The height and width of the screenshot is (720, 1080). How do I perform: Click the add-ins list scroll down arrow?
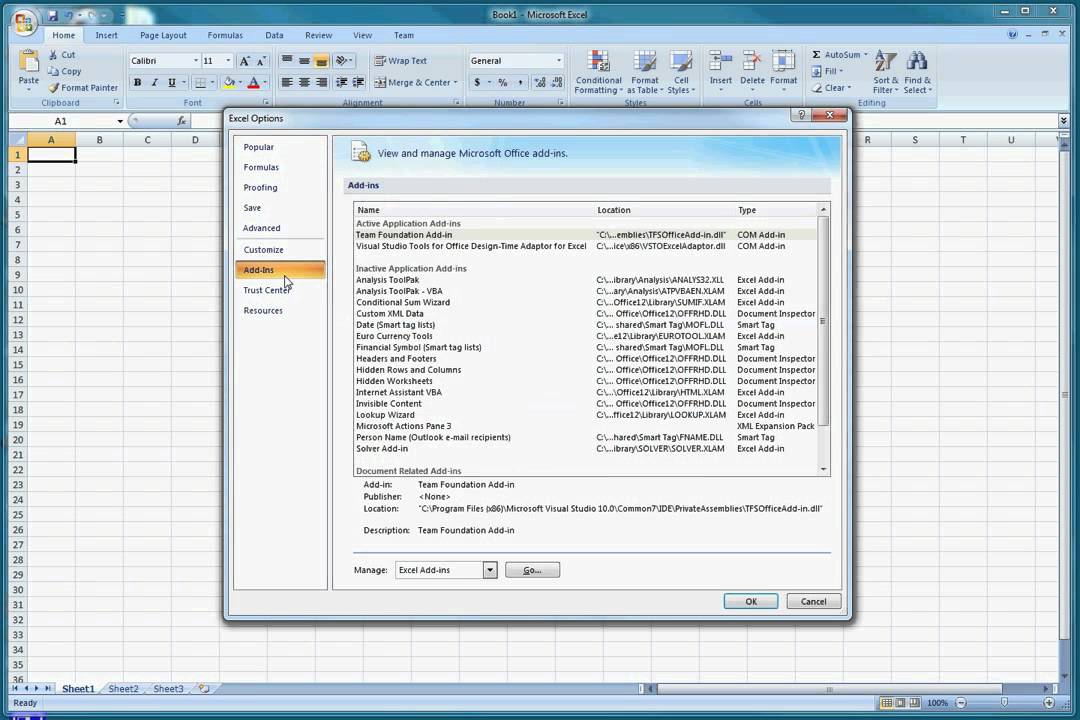pyautogui.click(x=824, y=469)
